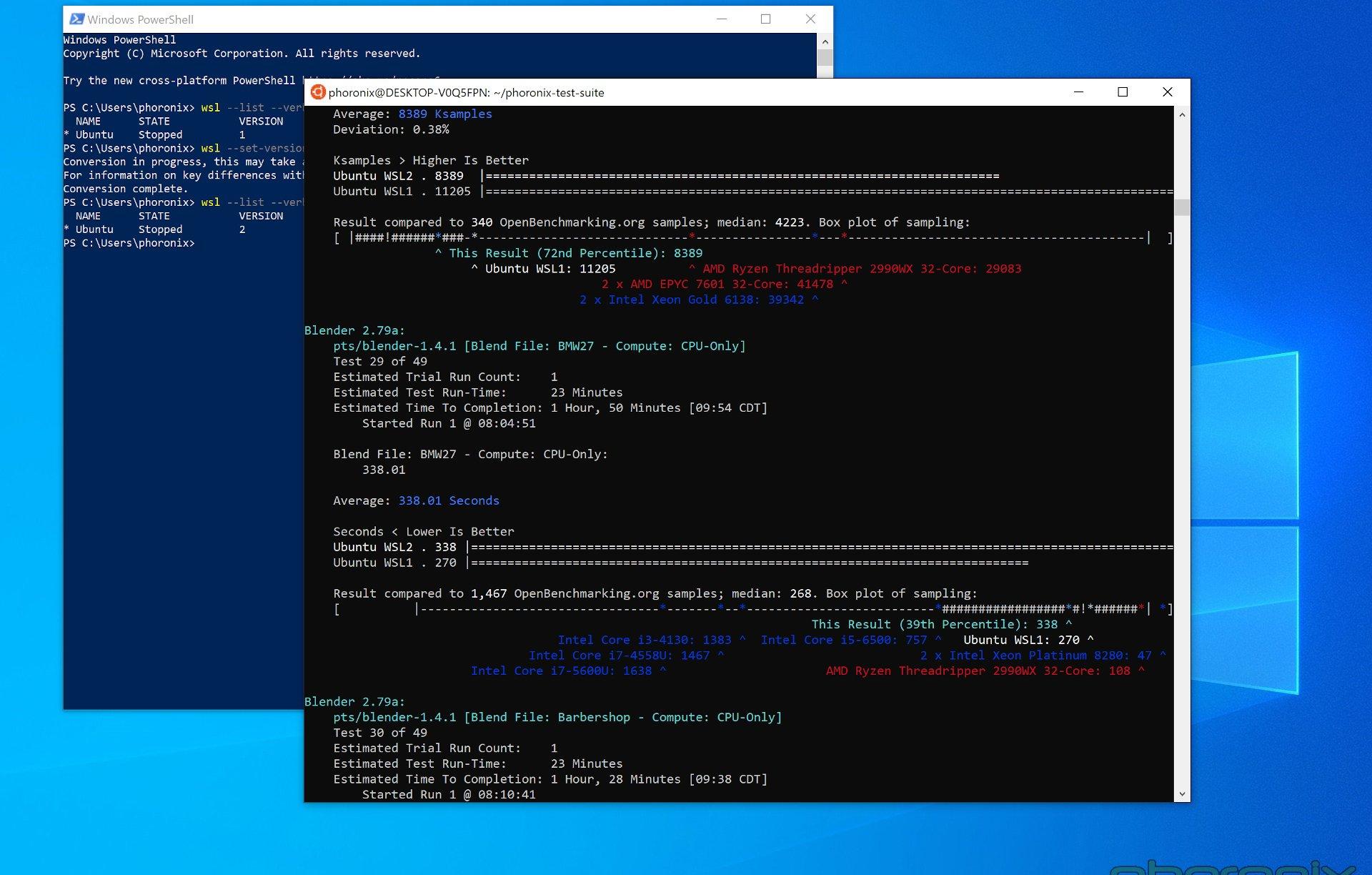1372x875 pixels.
Task: Click 'Test 29 of 49' text
Action: pos(380,362)
